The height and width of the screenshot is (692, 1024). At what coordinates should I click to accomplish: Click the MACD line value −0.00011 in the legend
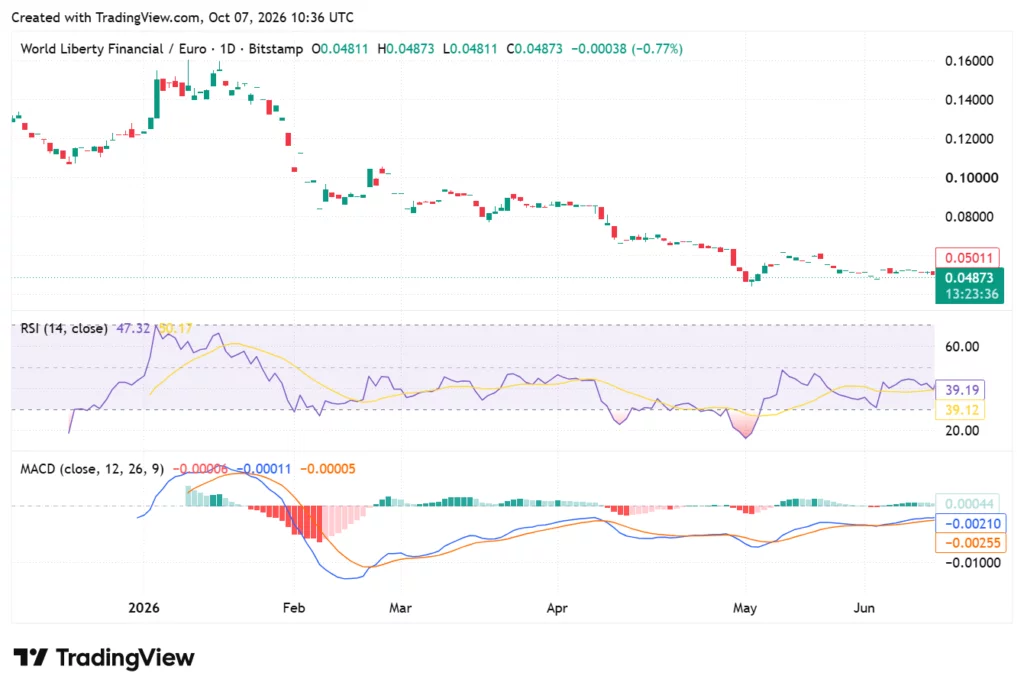point(264,469)
